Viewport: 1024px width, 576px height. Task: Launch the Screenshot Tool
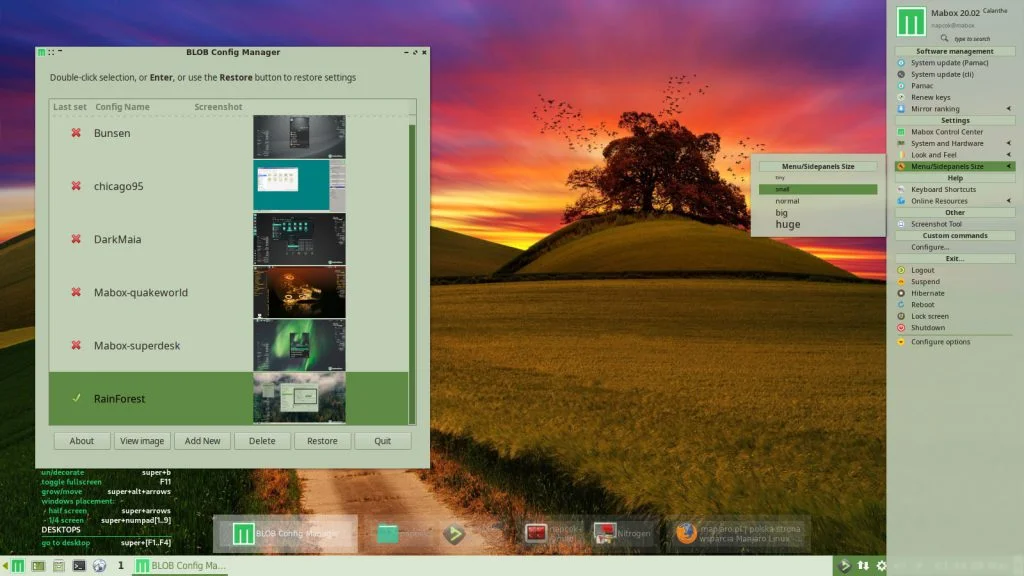936,224
